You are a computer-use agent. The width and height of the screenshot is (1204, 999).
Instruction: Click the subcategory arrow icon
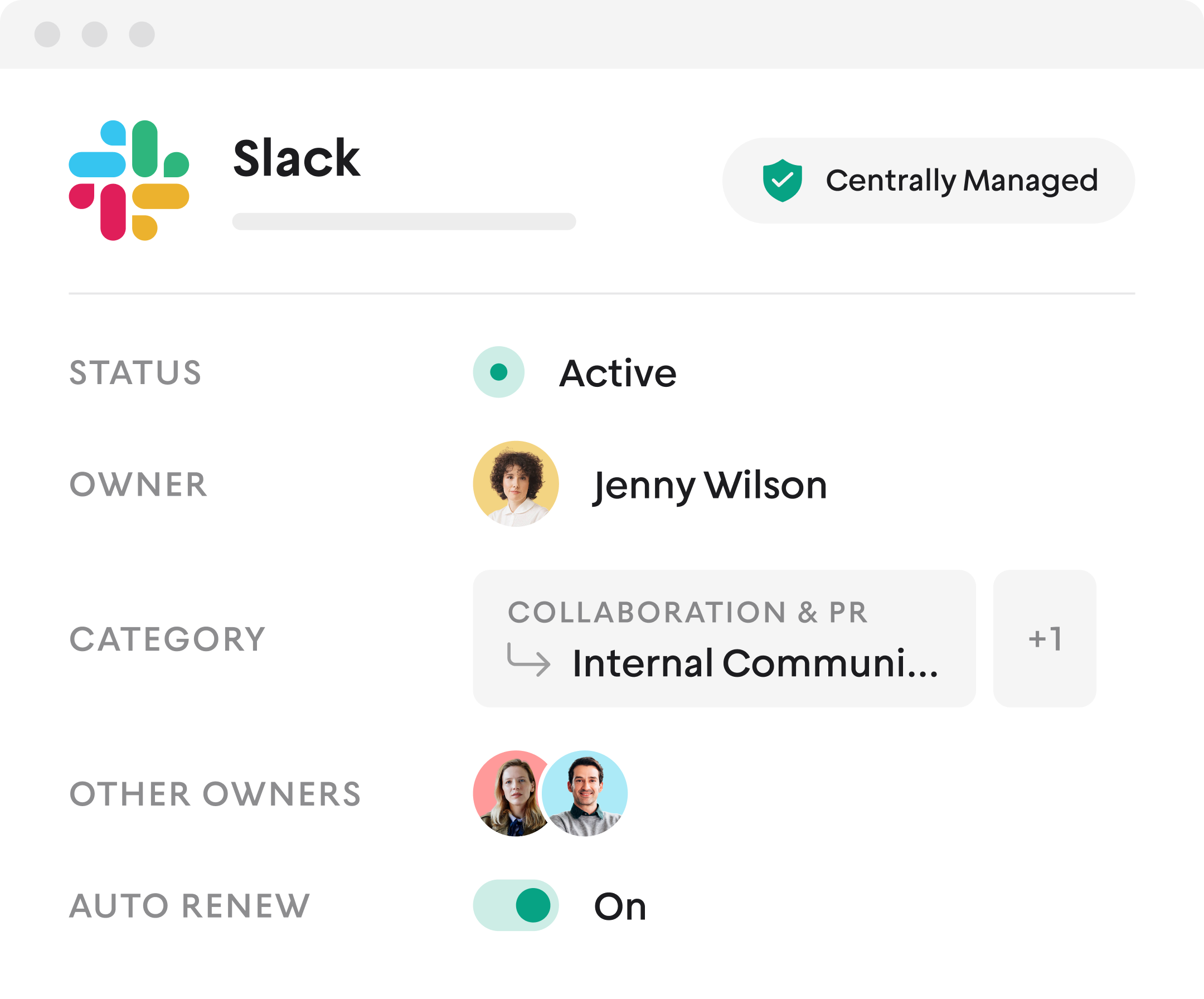pos(528,660)
